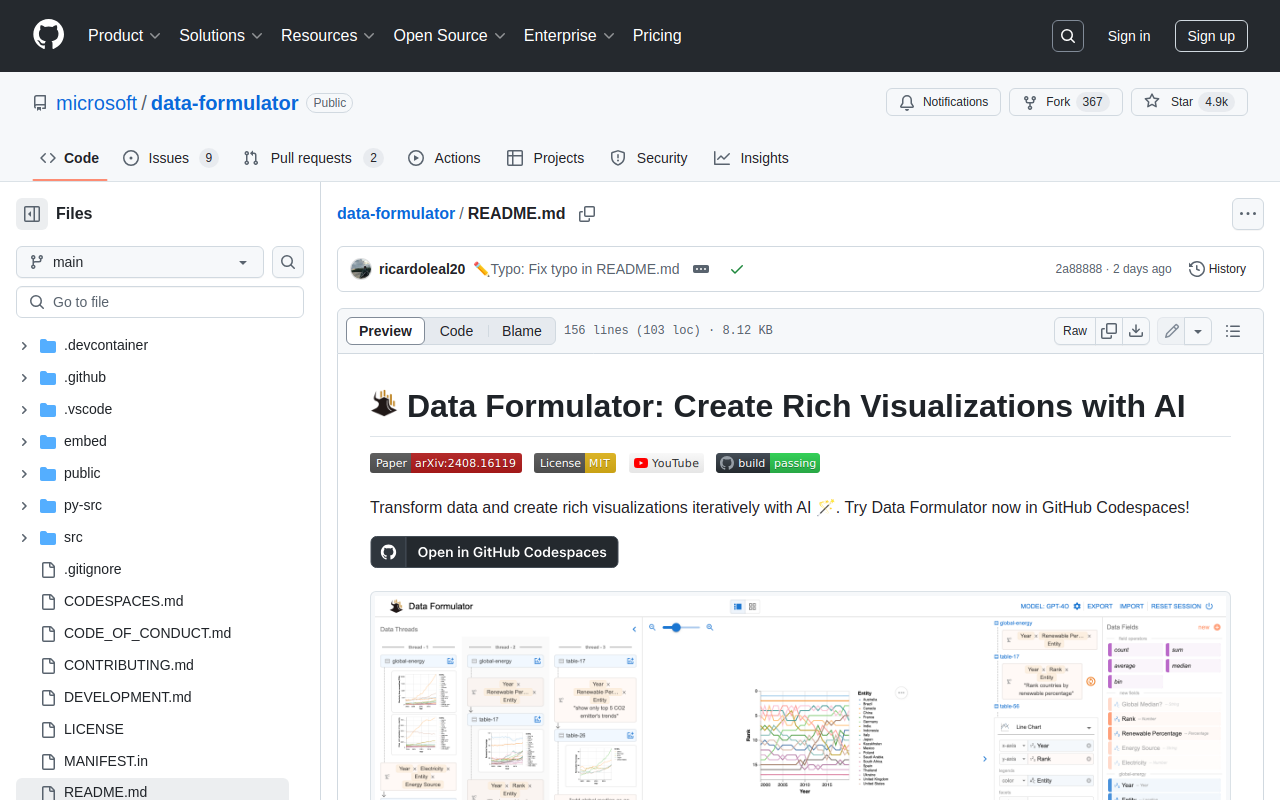Copy raw file contents
Viewport: 1280px width, 800px height.
pyautogui.click(x=1109, y=331)
